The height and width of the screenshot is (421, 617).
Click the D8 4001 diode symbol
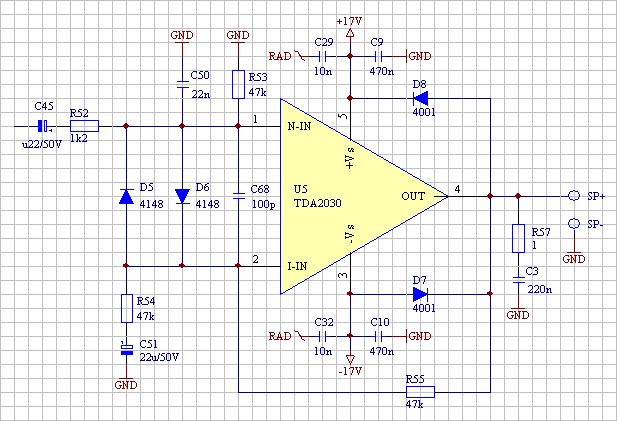(420, 98)
